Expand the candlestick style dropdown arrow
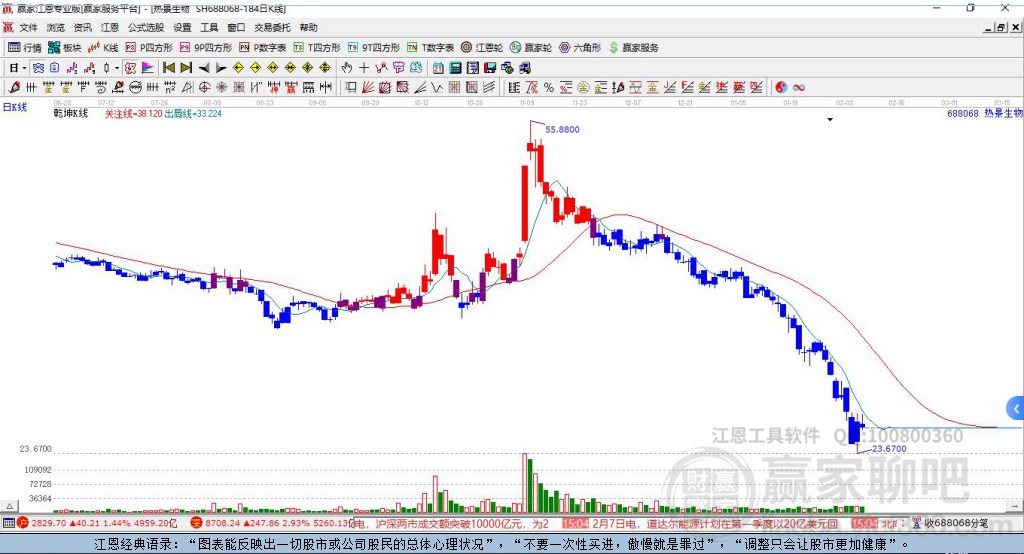The height and width of the screenshot is (554, 1024). coord(117,68)
